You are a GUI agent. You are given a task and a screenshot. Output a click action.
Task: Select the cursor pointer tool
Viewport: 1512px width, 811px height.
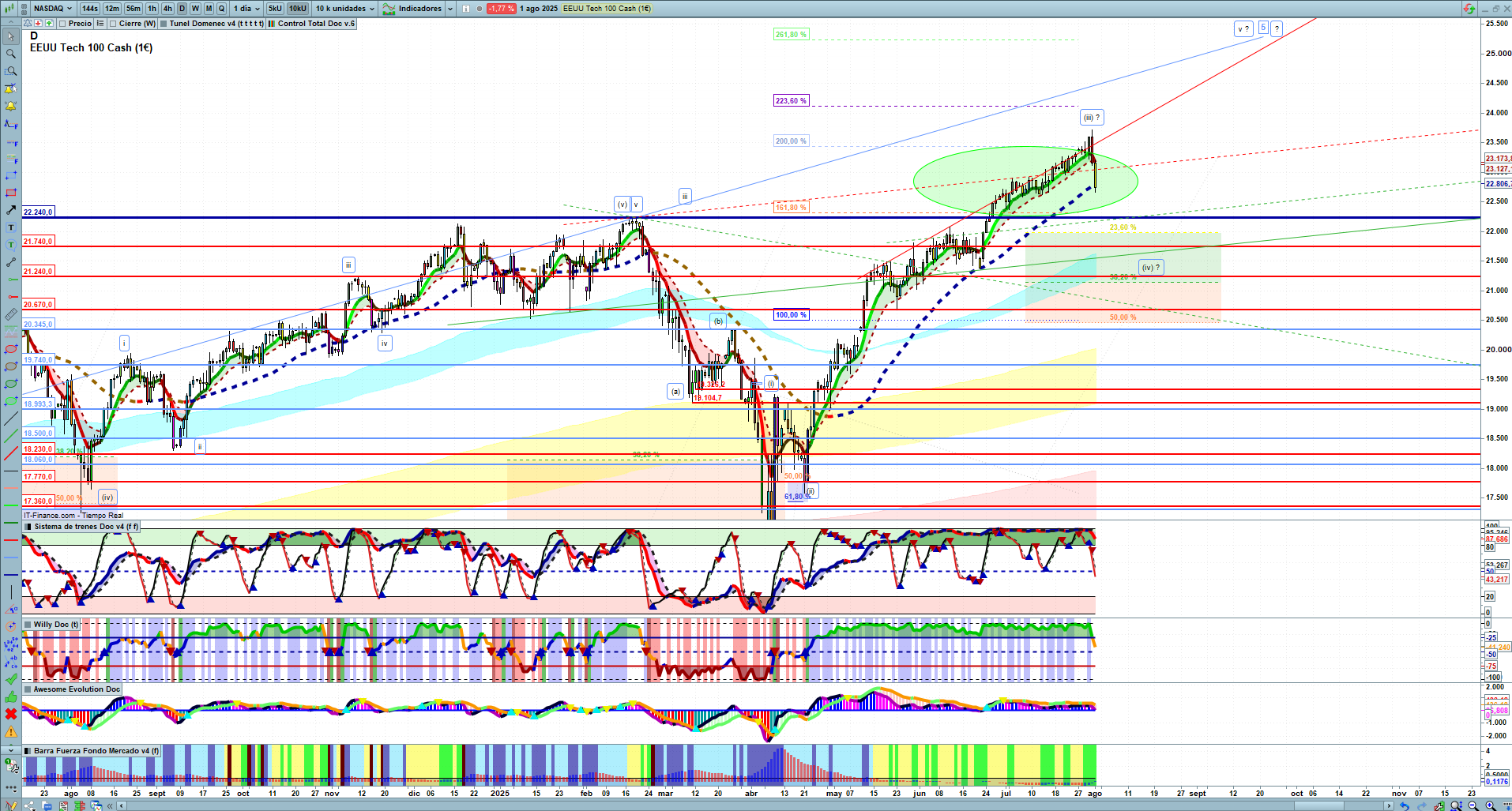click(x=11, y=36)
